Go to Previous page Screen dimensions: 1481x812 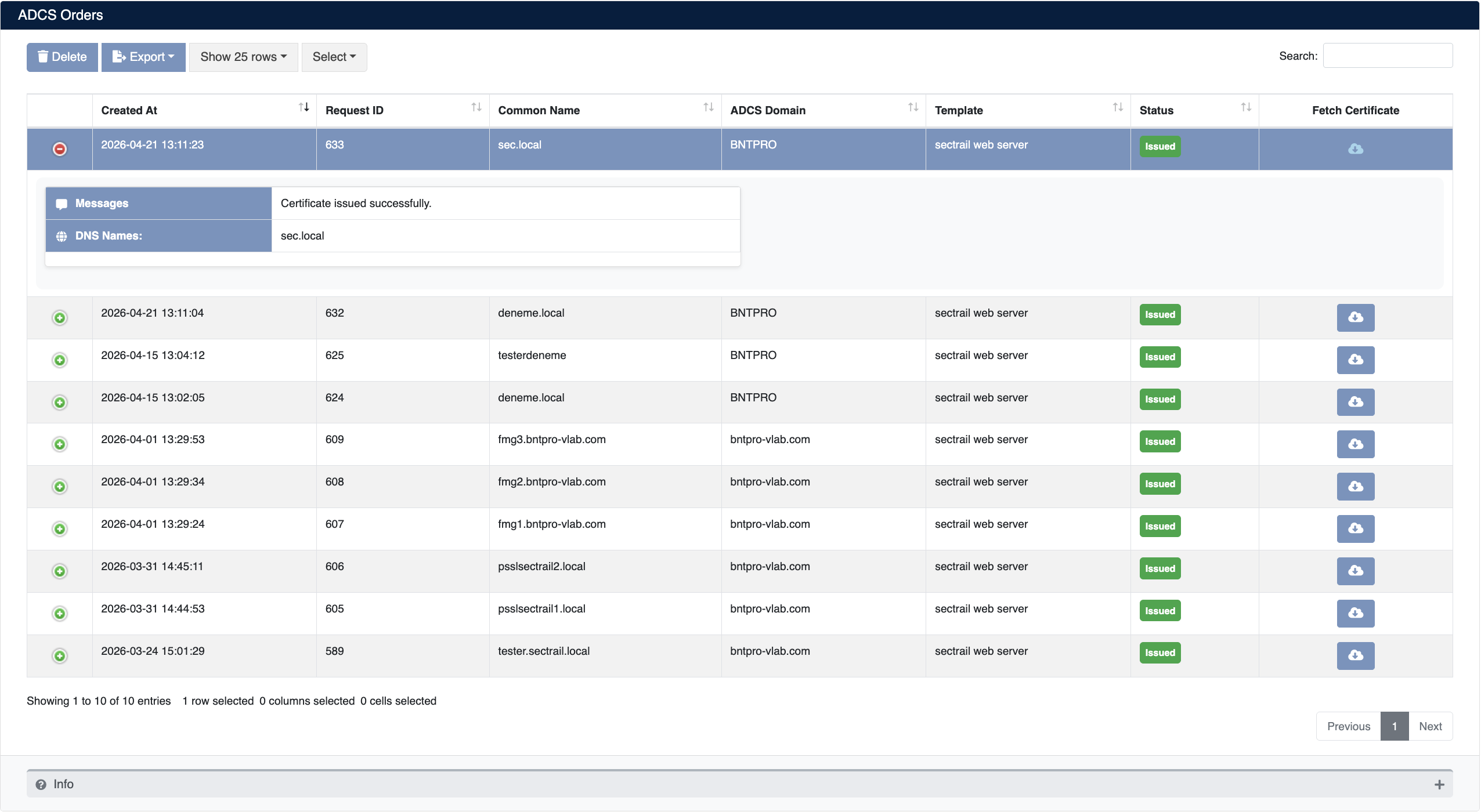coord(1349,726)
